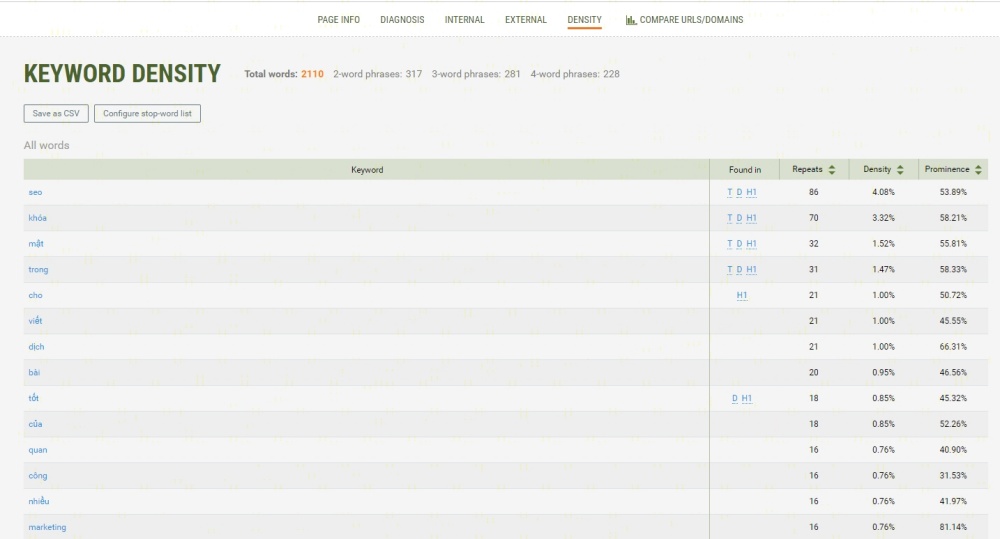Screen dimensions: 1000x539
Task: Sort table by Density column arrows
Action: 900,170
